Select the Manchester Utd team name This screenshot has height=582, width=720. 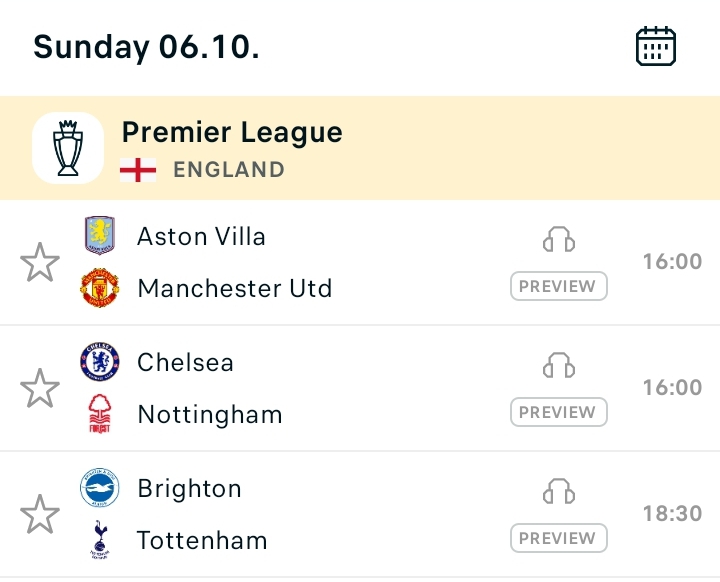tap(235, 288)
